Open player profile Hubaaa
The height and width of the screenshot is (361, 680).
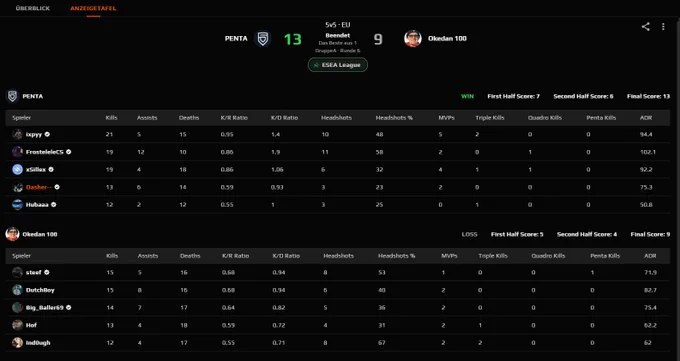[x=37, y=205]
